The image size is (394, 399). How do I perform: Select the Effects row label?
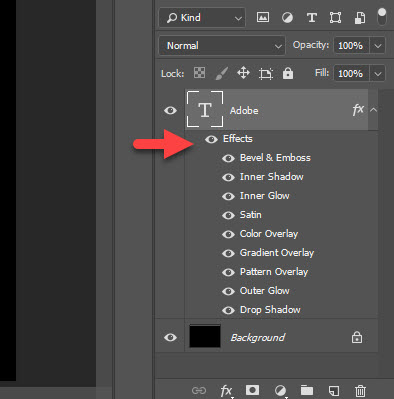coord(238,139)
